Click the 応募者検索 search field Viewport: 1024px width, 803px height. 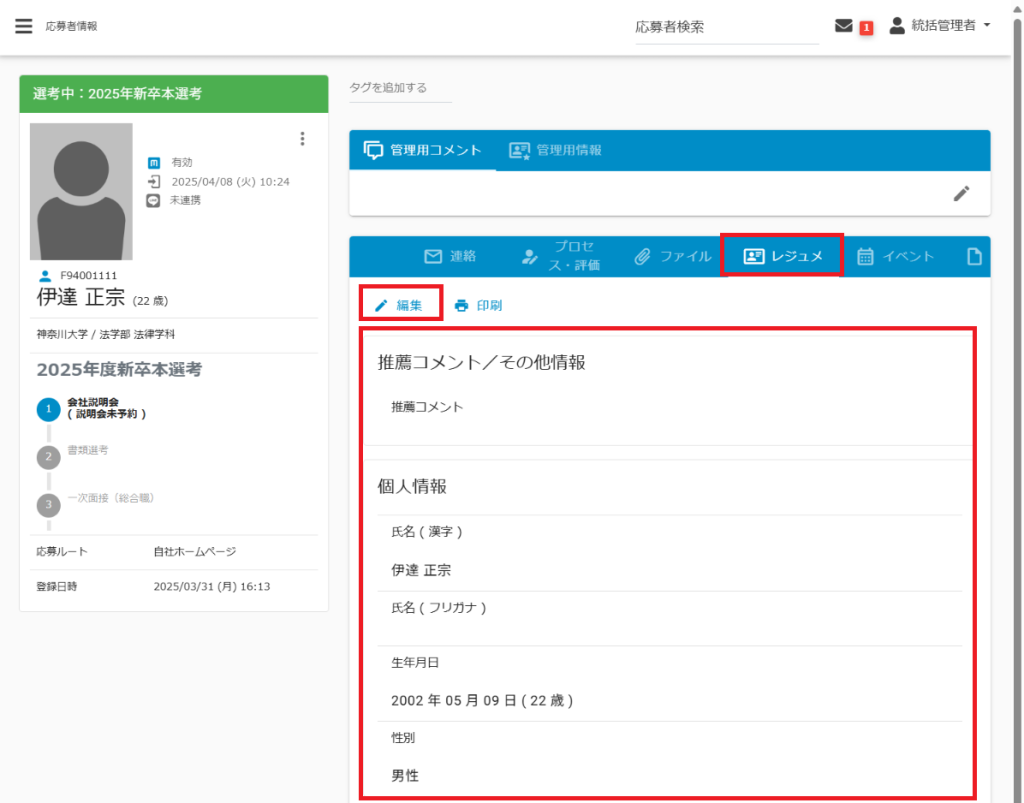(726, 28)
